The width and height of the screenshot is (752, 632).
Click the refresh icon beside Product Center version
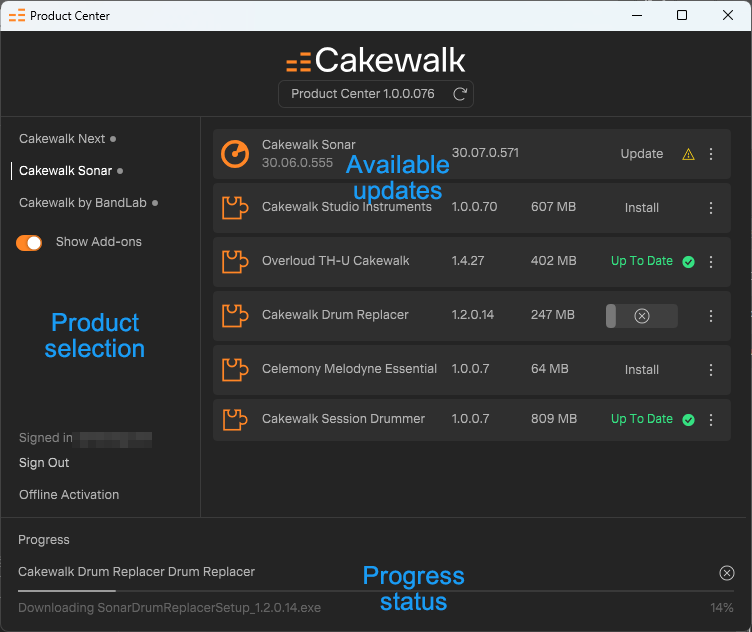pos(460,94)
